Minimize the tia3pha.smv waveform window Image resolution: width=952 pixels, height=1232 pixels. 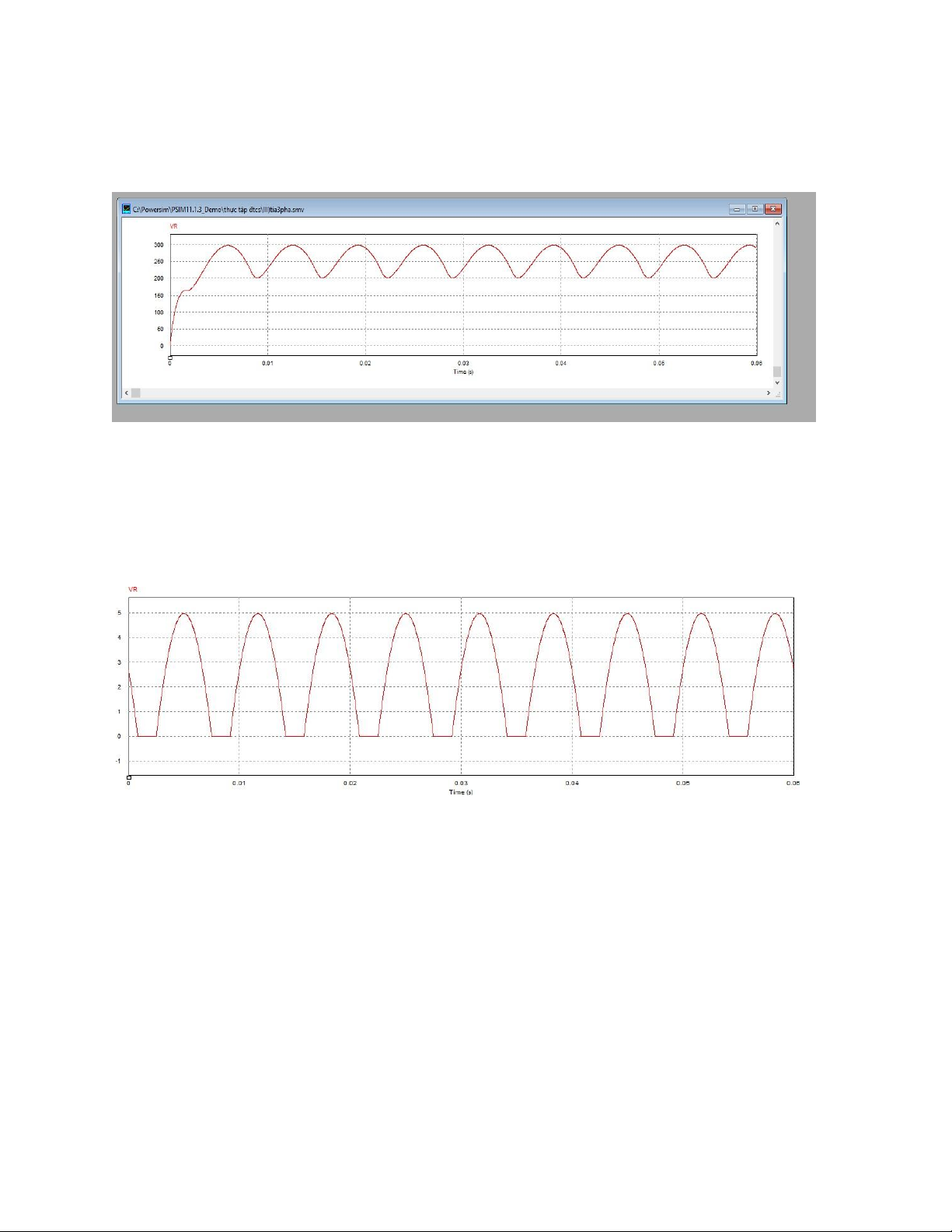pyautogui.click(x=738, y=209)
